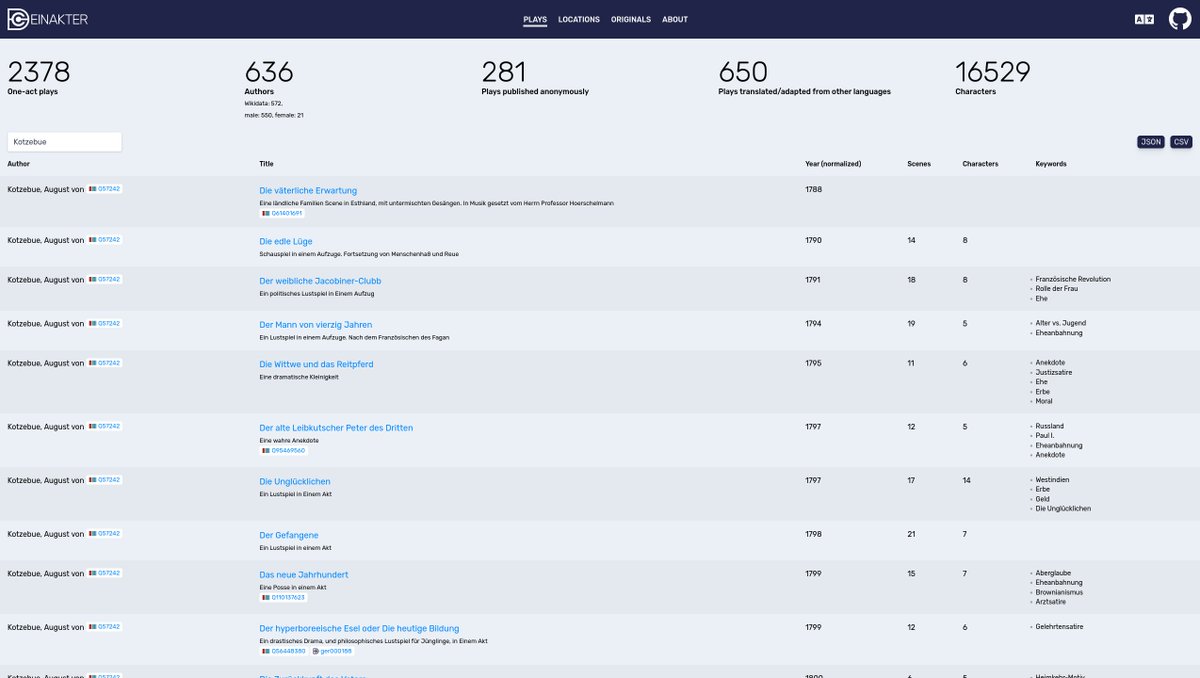
Task: Open play Das neue Jahrhundert
Action: pos(304,575)
